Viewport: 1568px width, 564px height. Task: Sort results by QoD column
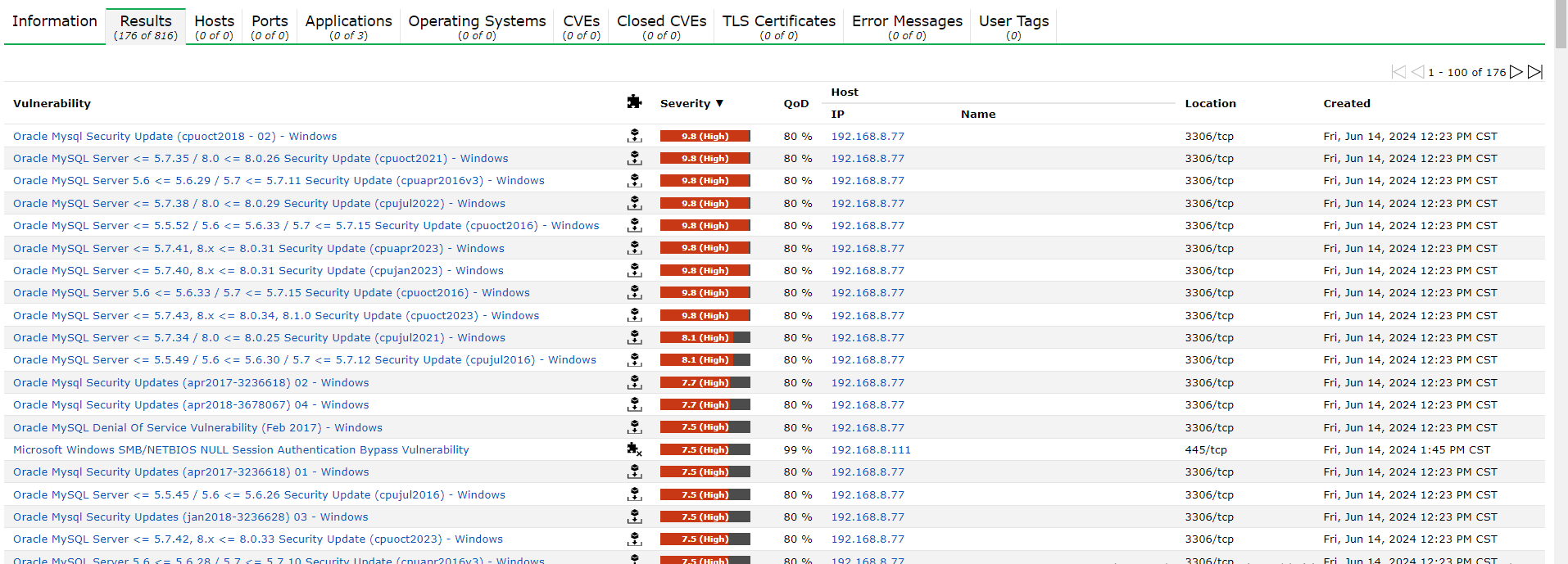point(795,103)
